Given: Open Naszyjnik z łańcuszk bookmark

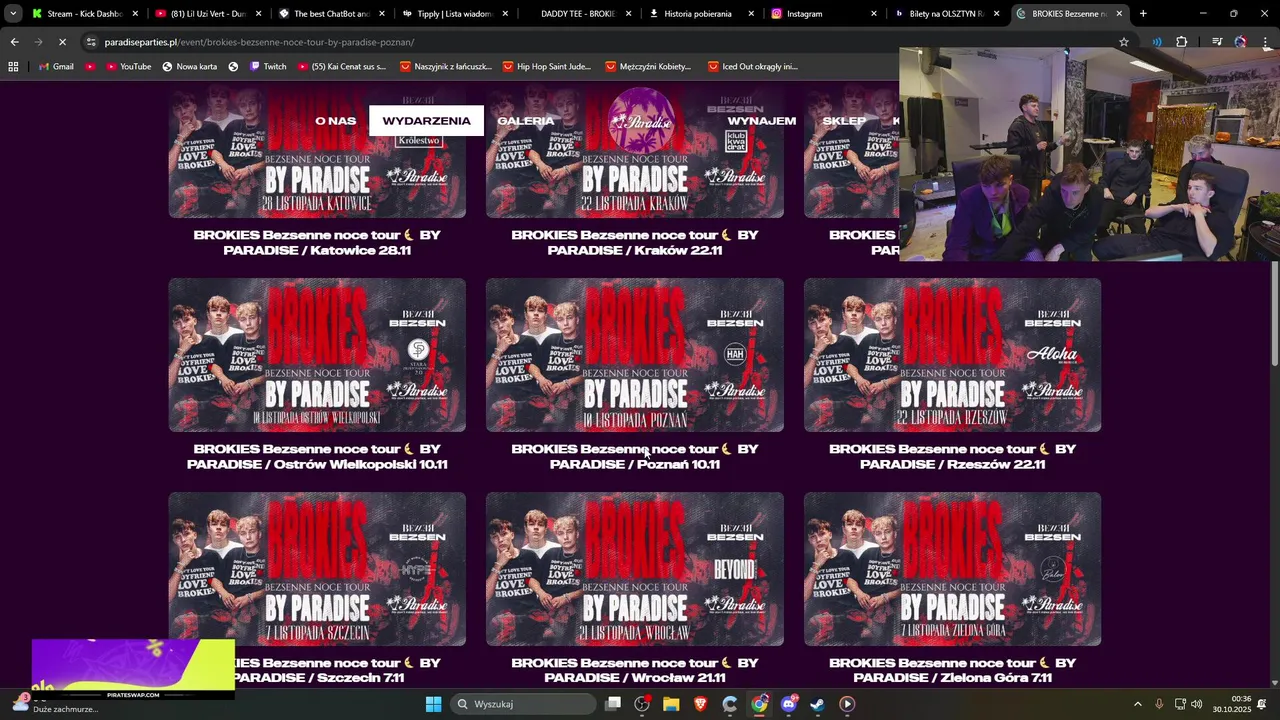Looking at the screenshot, I should (x=445, y=66).
